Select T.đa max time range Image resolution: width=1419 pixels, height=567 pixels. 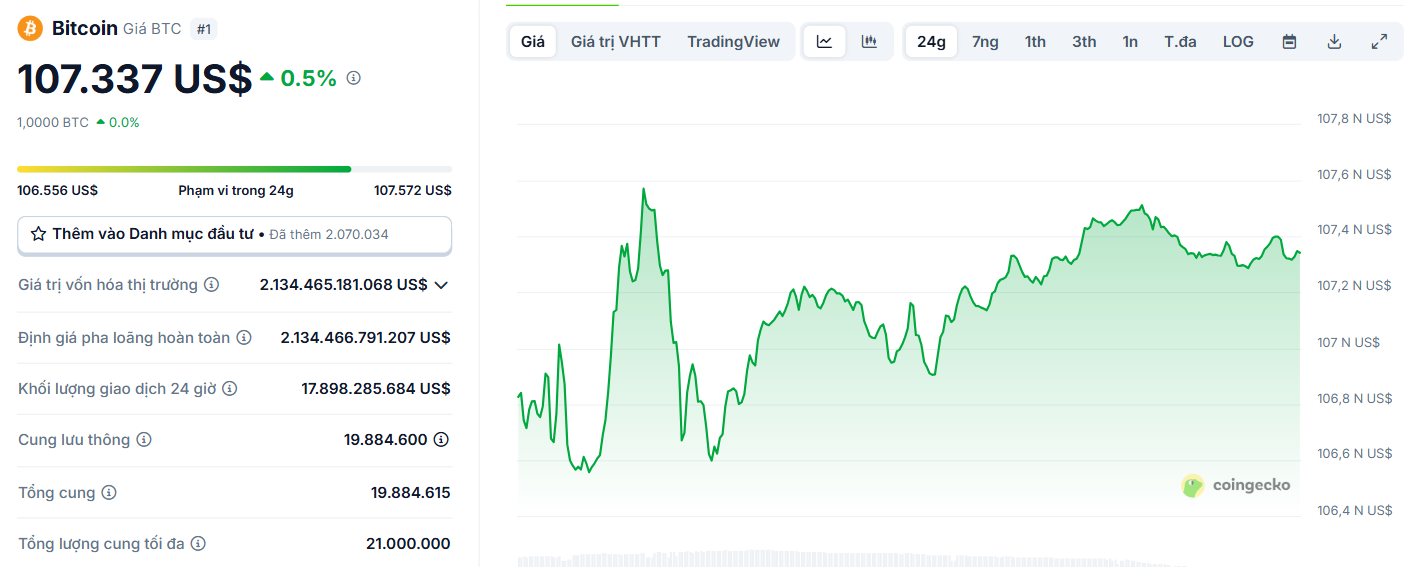pyautogui.click(x=1180, y=42)
